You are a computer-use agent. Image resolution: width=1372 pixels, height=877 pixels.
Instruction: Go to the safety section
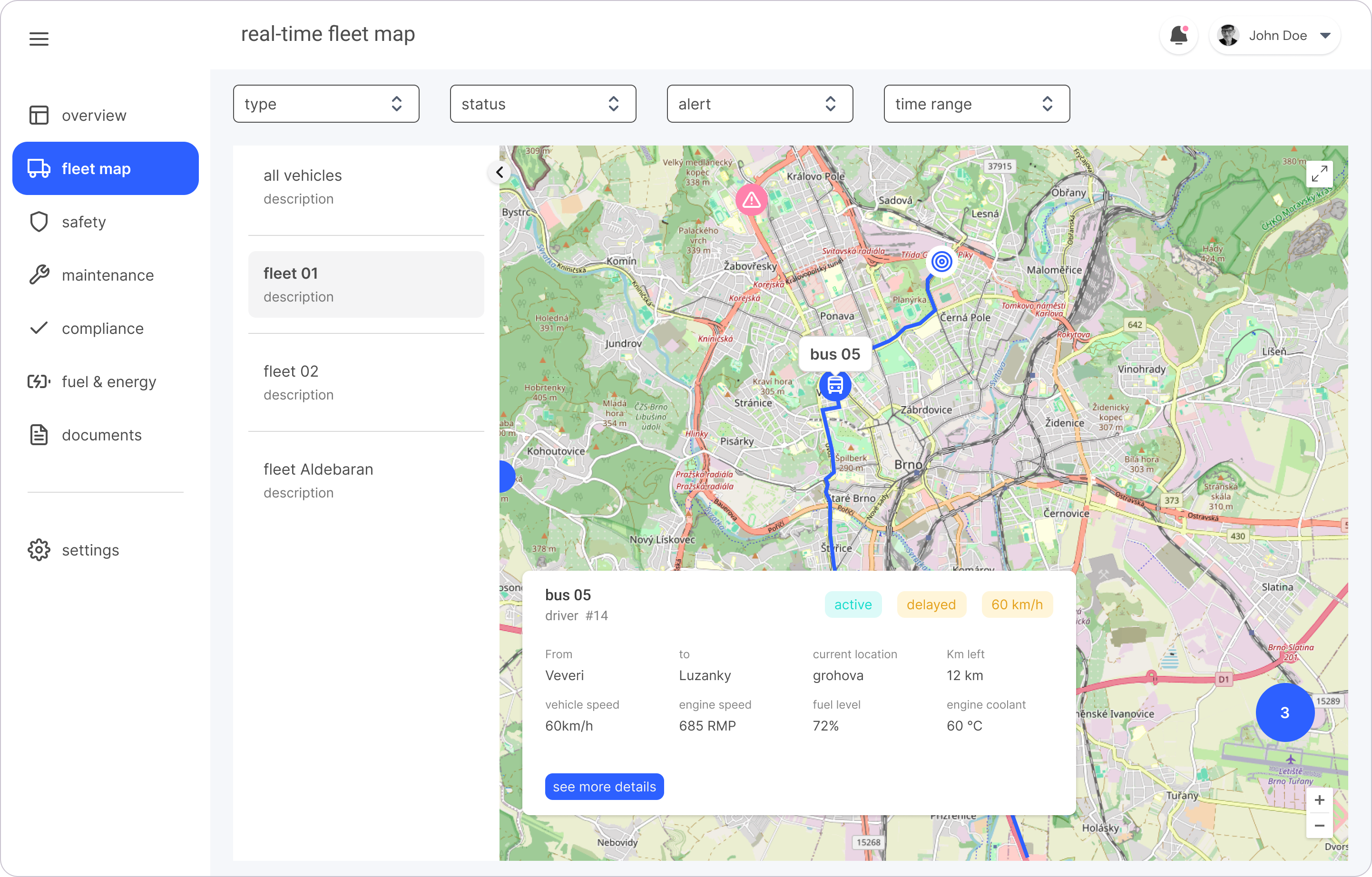(84, 222)
